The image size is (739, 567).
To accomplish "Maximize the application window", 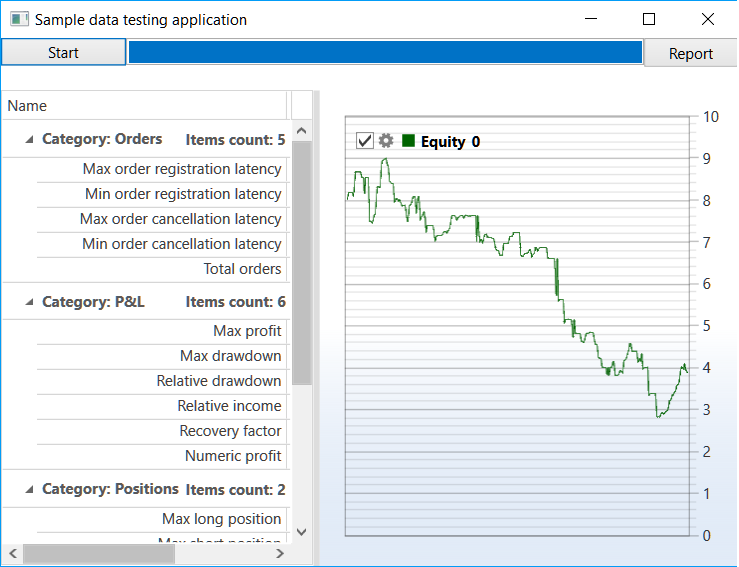I will tap(649, 19).
